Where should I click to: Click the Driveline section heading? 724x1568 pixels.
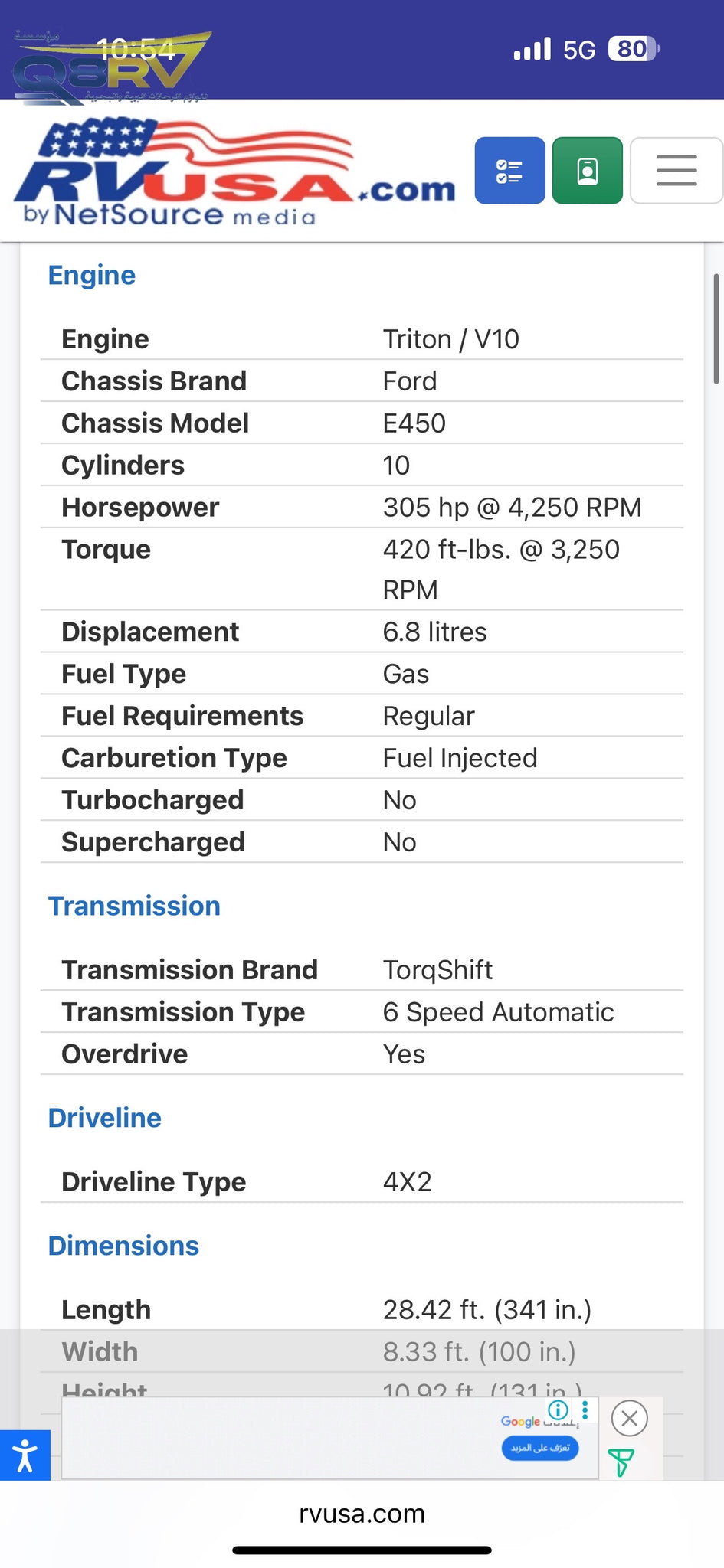[105, 1119]
